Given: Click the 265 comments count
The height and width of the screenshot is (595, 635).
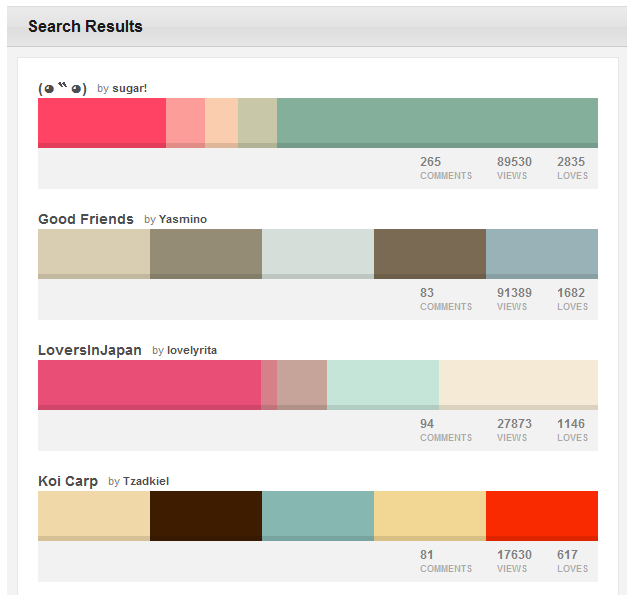Looking at the screenshot, I should coord(430,162).
